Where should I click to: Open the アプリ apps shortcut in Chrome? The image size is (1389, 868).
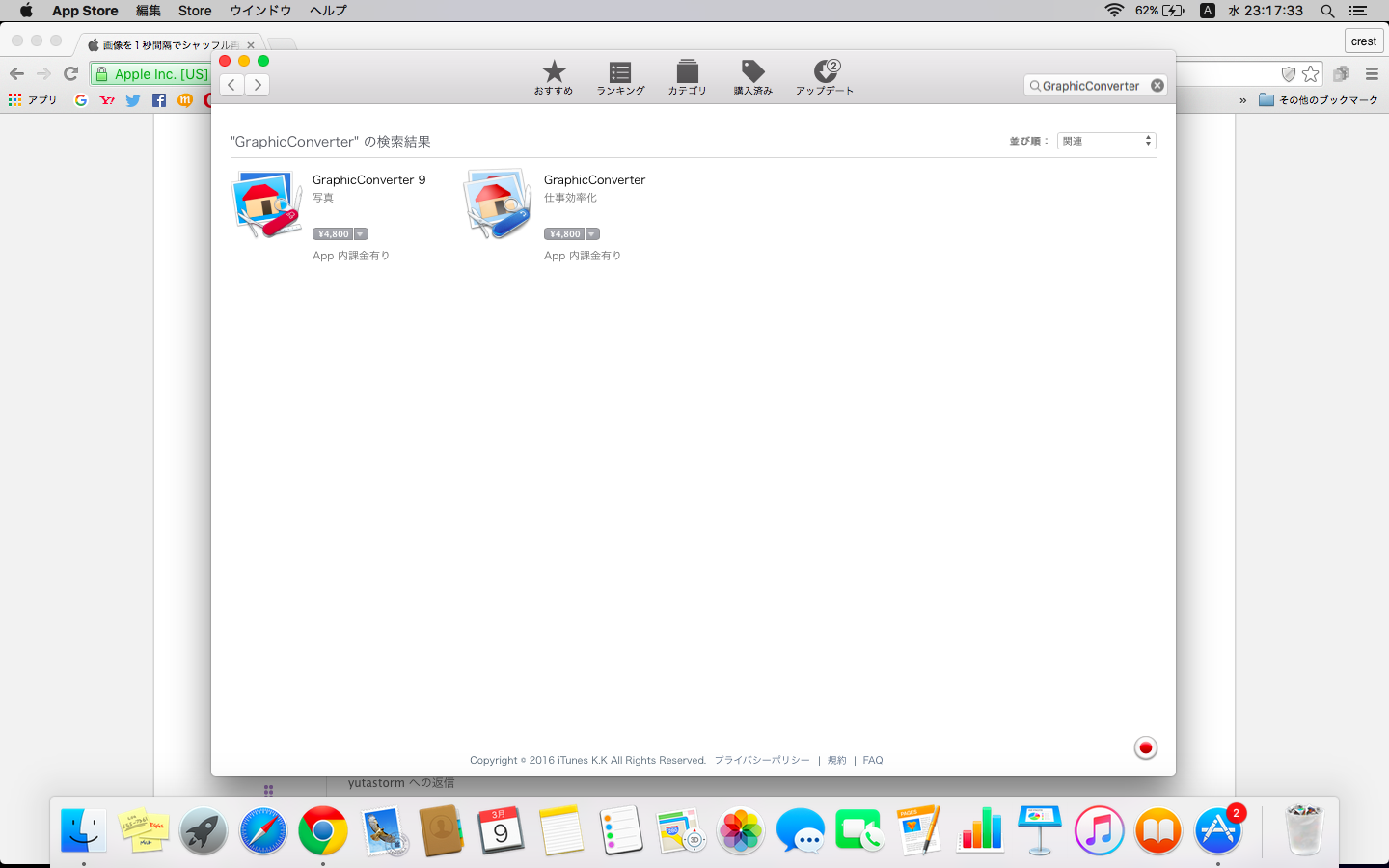click(33, 100)
